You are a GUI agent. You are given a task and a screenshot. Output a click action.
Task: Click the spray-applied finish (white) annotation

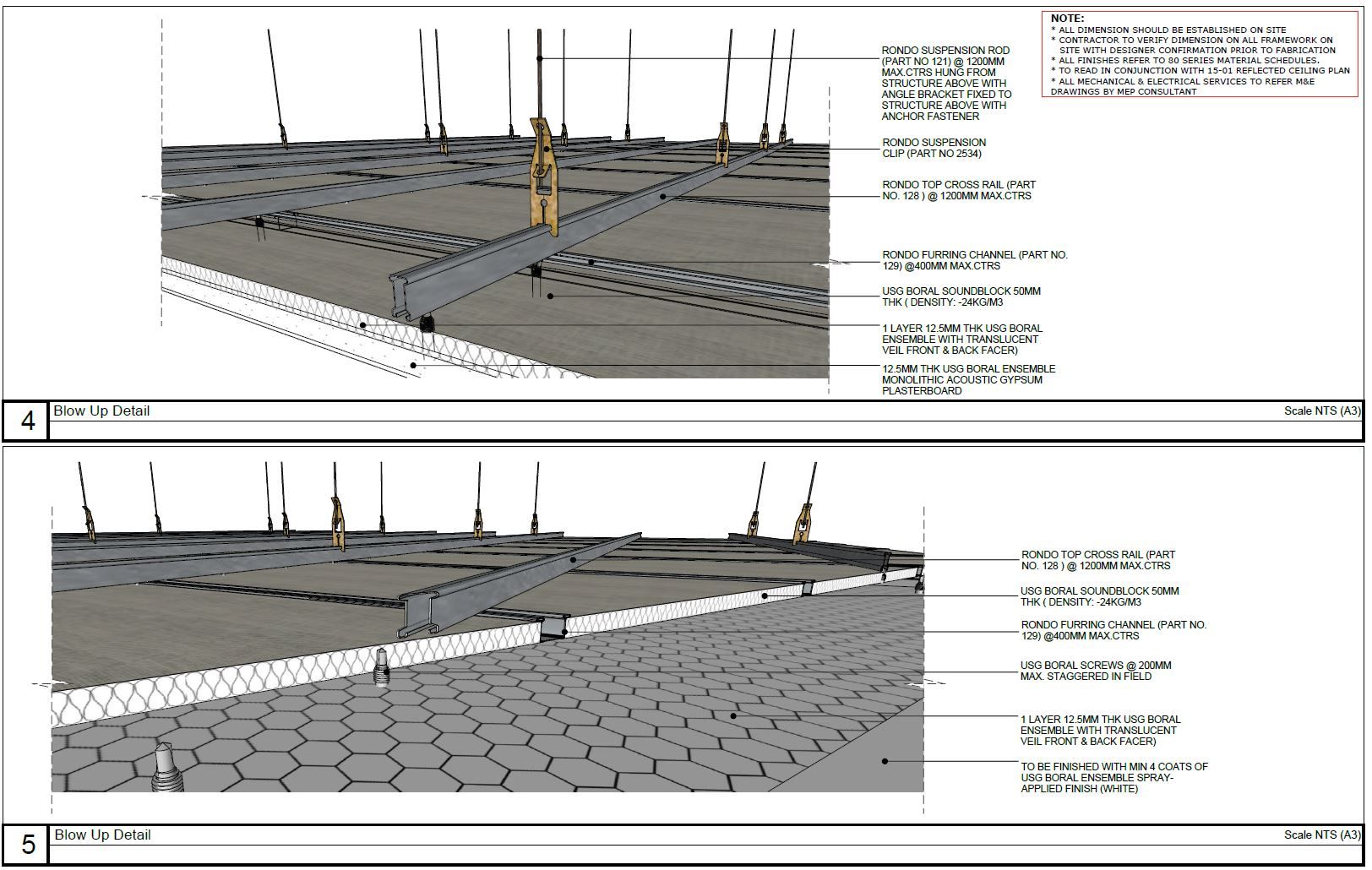coord(1113,778)
